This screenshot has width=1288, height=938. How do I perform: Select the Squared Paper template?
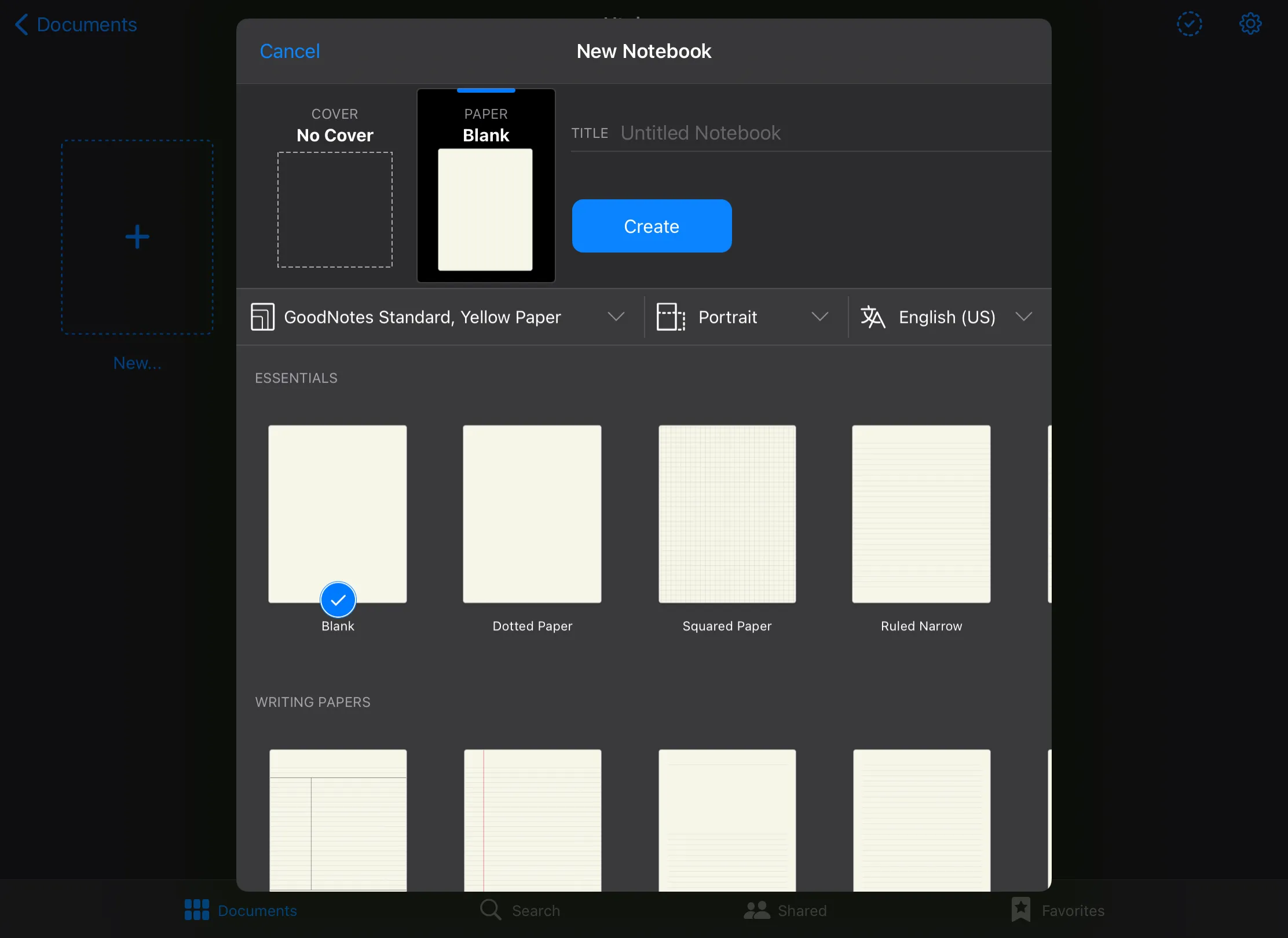click(x=727, y=514)
